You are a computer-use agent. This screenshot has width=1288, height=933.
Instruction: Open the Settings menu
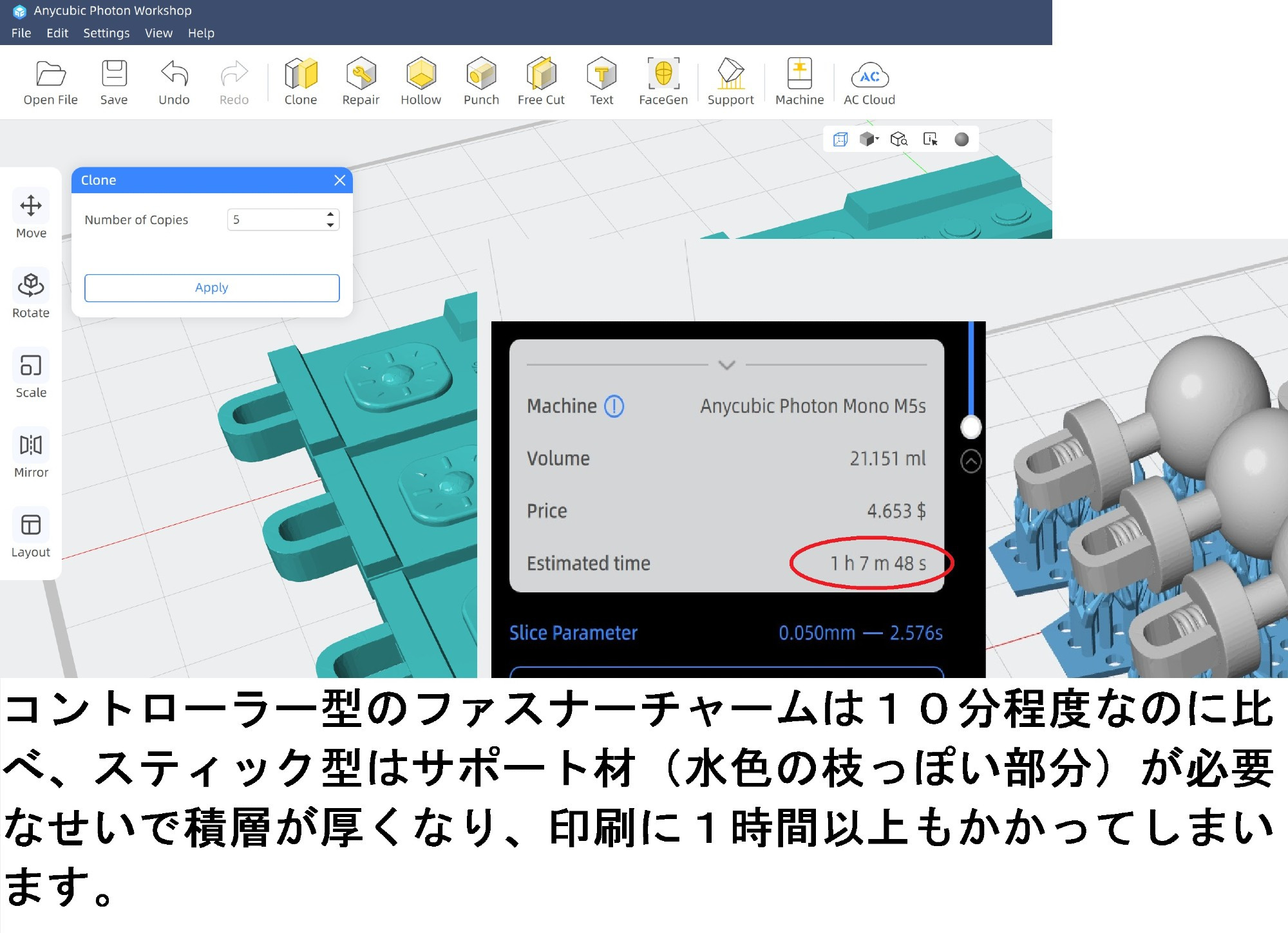tap(106, 33)
